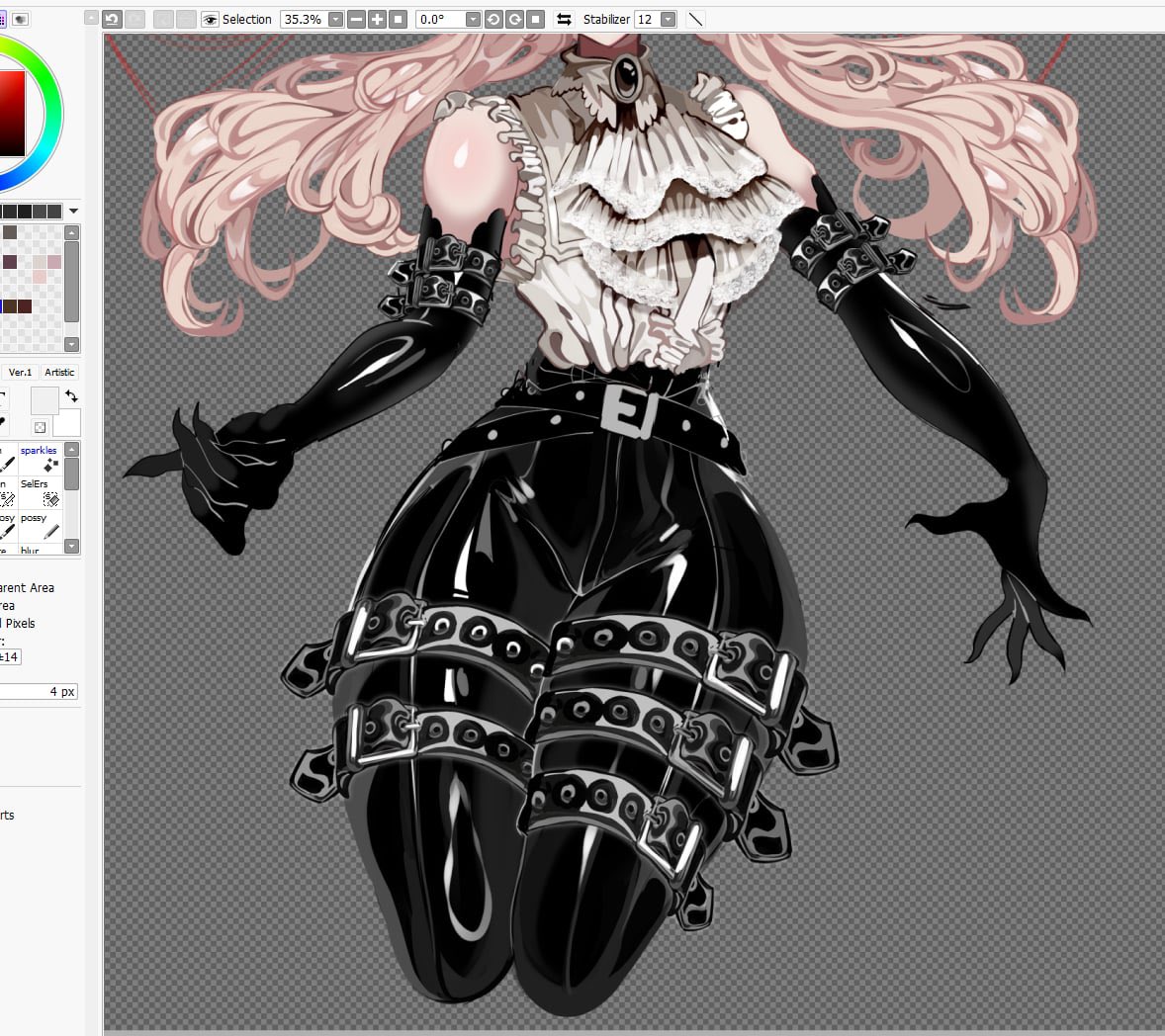This screenshot has height=1036, width=1165.
Task: Reset canvas zoom with square button after plus
Action: coord(399,20)
